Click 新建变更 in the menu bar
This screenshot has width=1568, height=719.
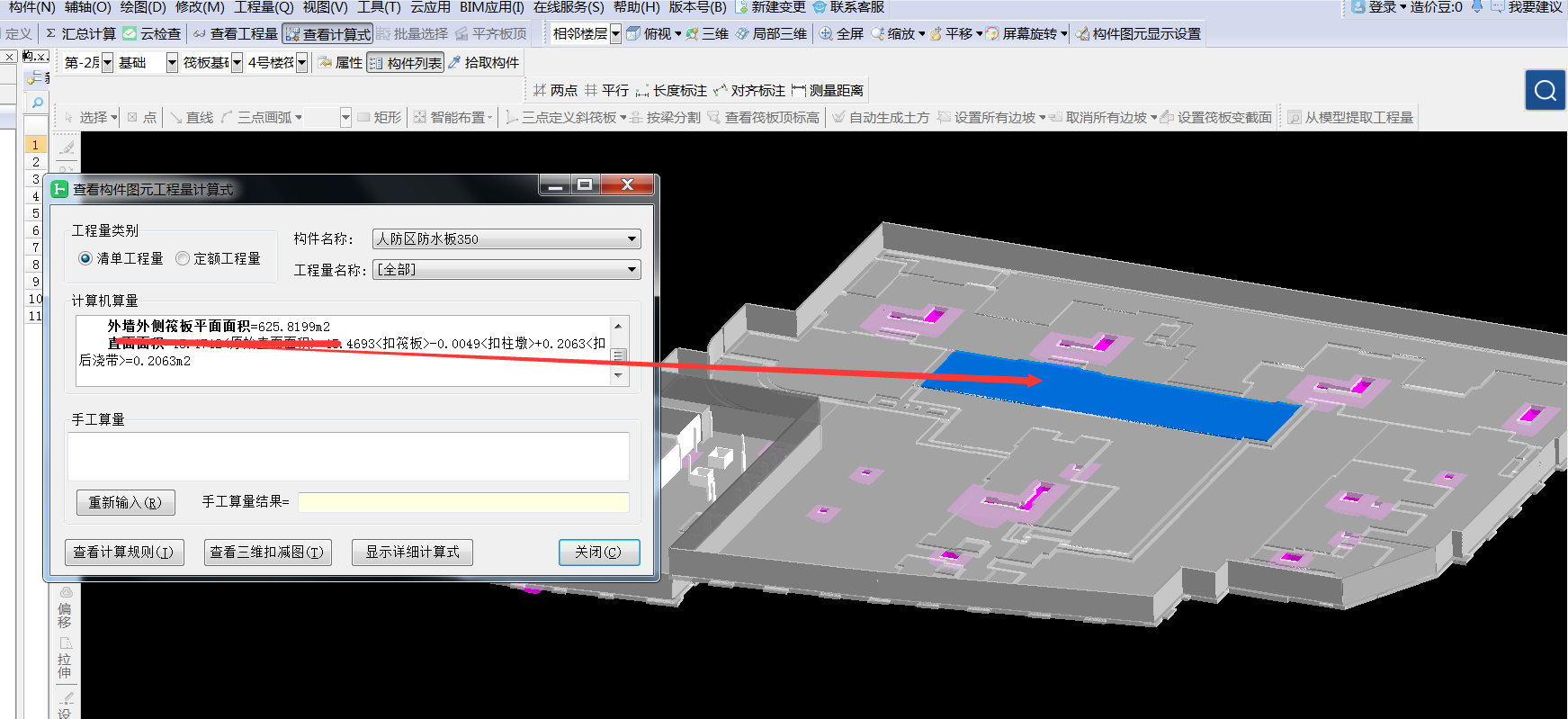pyautogui.click(x=770, y=7)
